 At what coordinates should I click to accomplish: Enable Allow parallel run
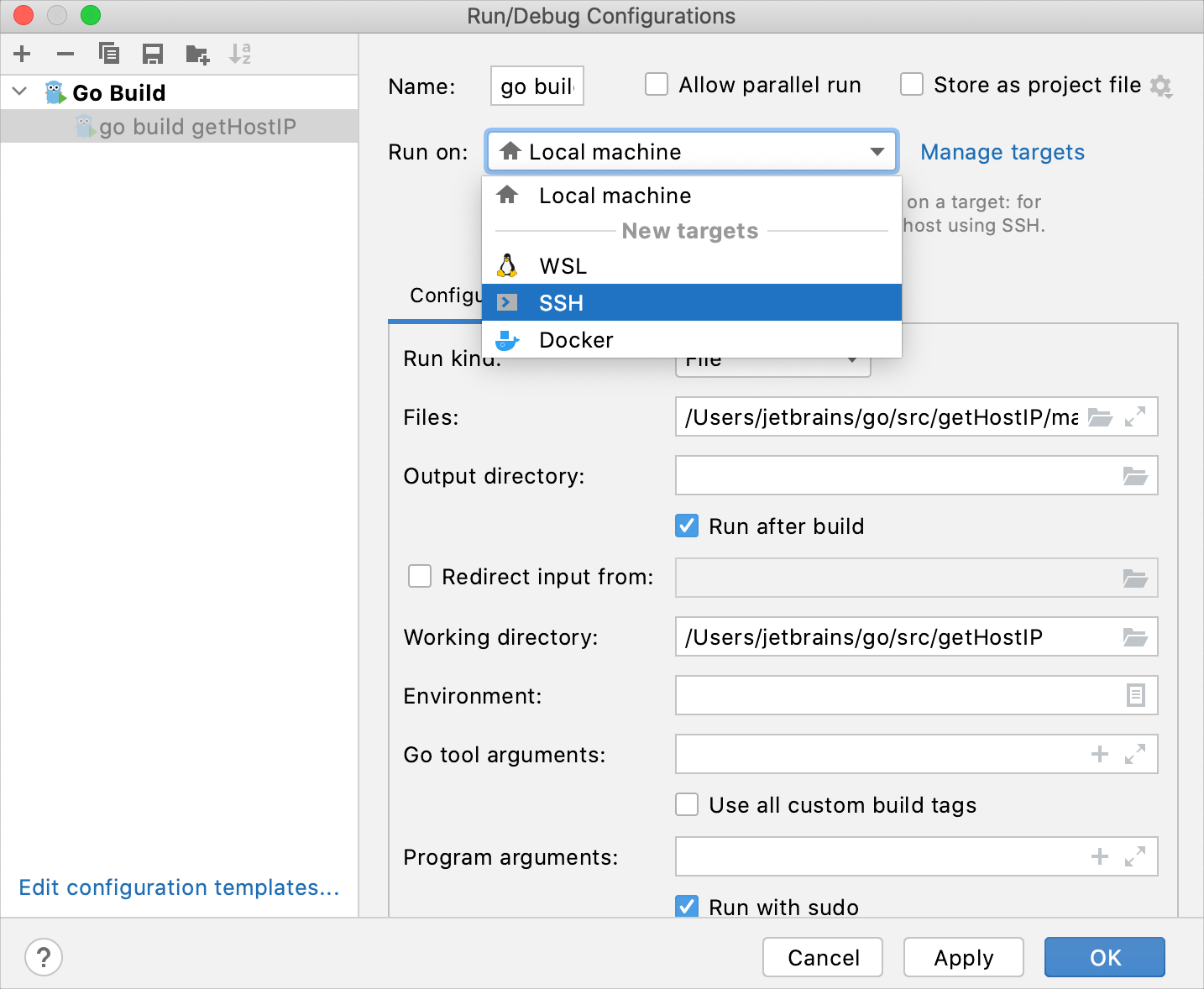(657, 84)
